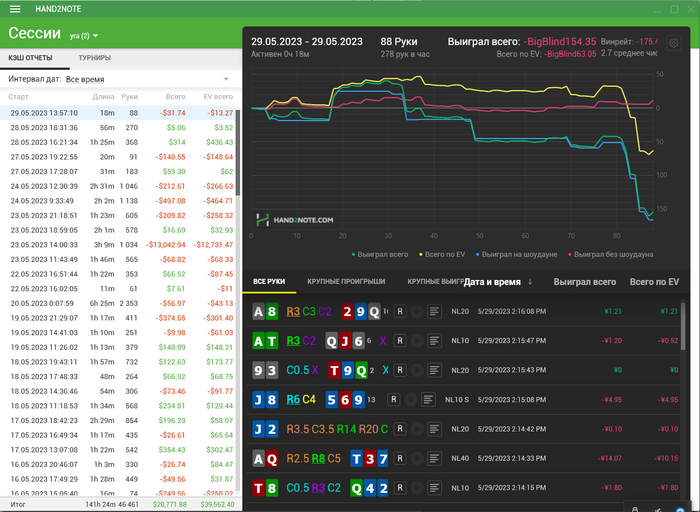The width and height of the screenshot is (700, 512).
Task: Click the Сессии page title
Action: (34, 33)
